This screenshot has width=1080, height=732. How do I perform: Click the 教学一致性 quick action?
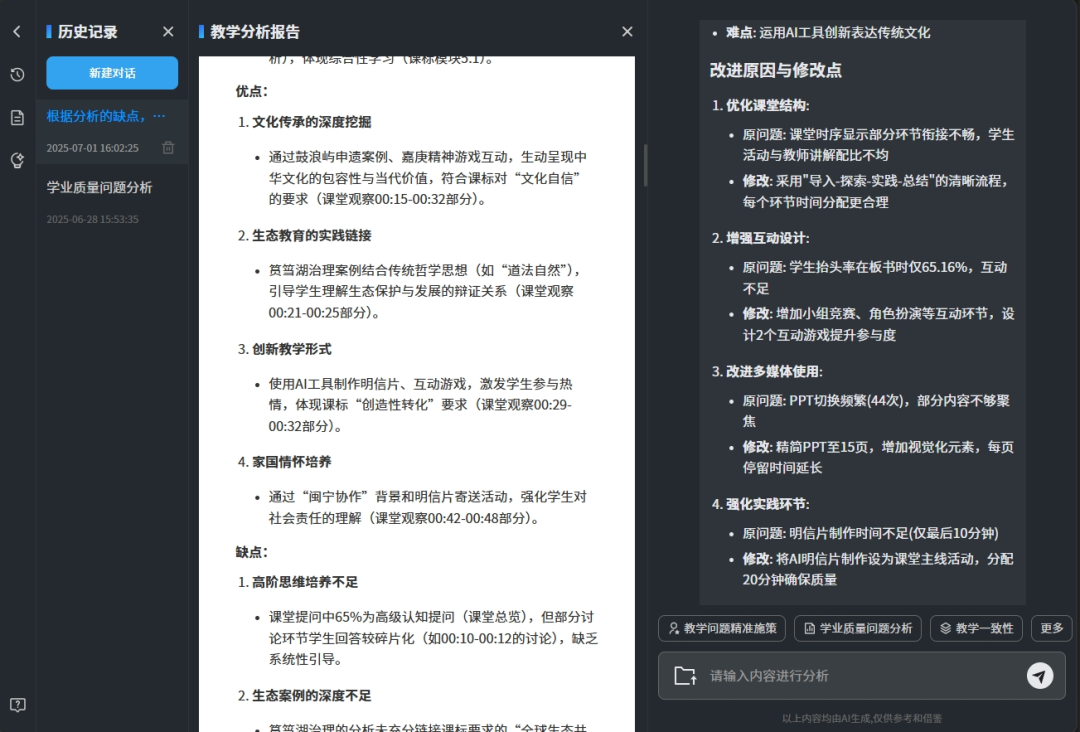click(x=976, y=628)
